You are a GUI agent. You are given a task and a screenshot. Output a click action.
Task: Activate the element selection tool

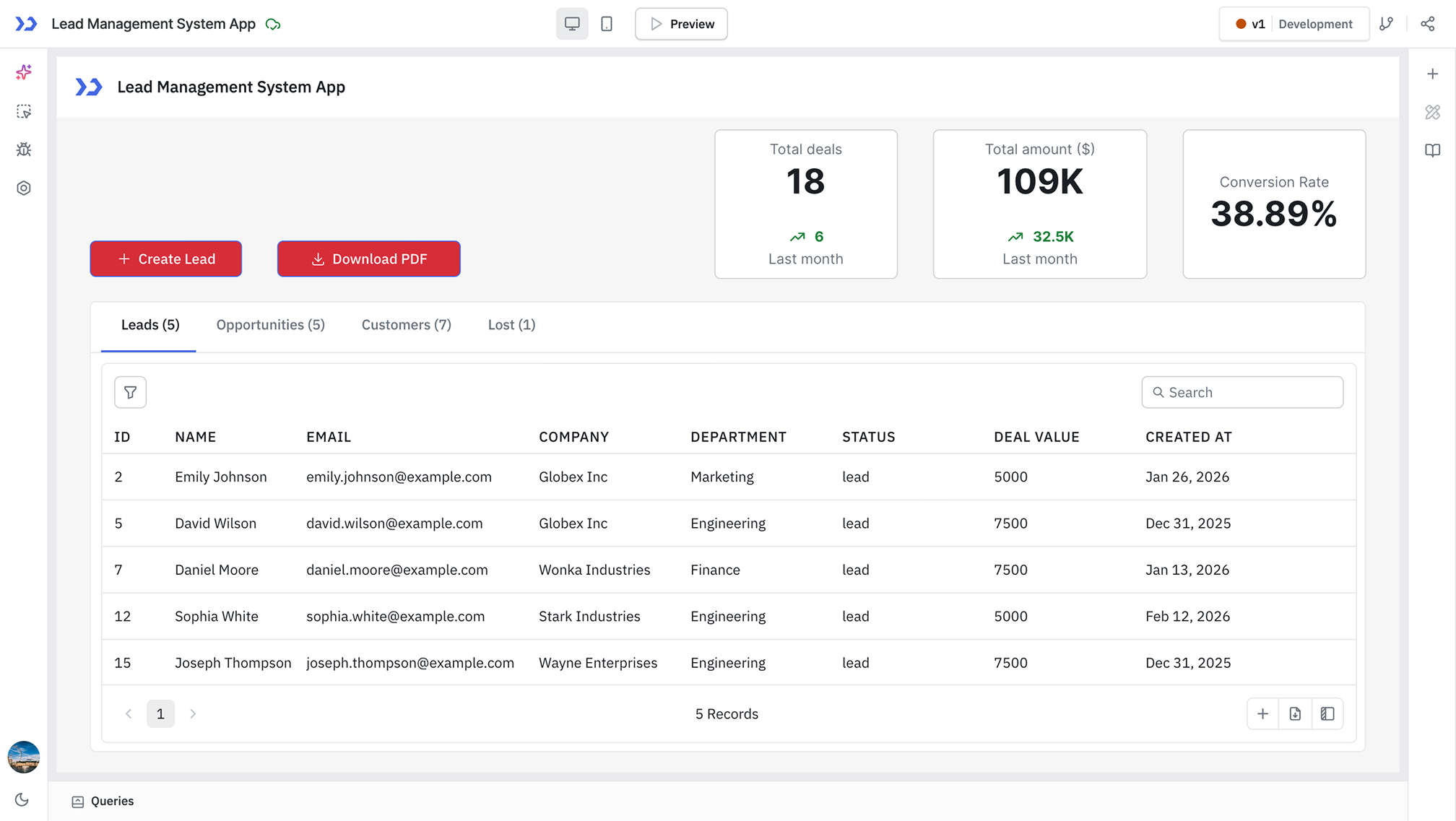pos(24,111)
